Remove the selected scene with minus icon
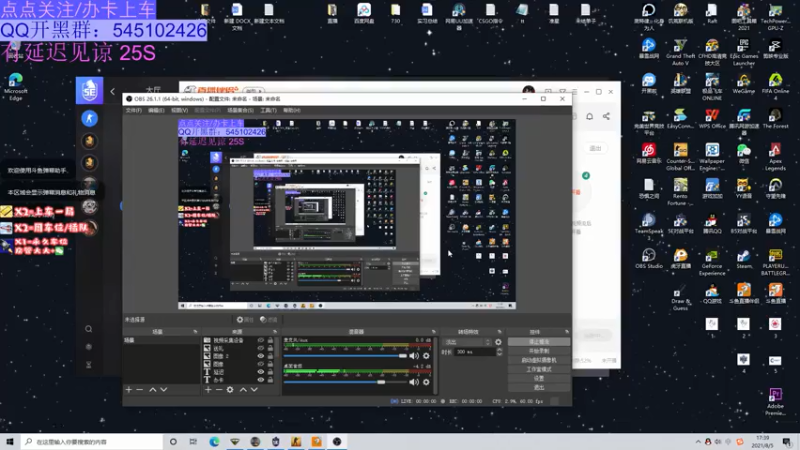The height and width of the screenshot is (450, 800). (x=140, y=390)
